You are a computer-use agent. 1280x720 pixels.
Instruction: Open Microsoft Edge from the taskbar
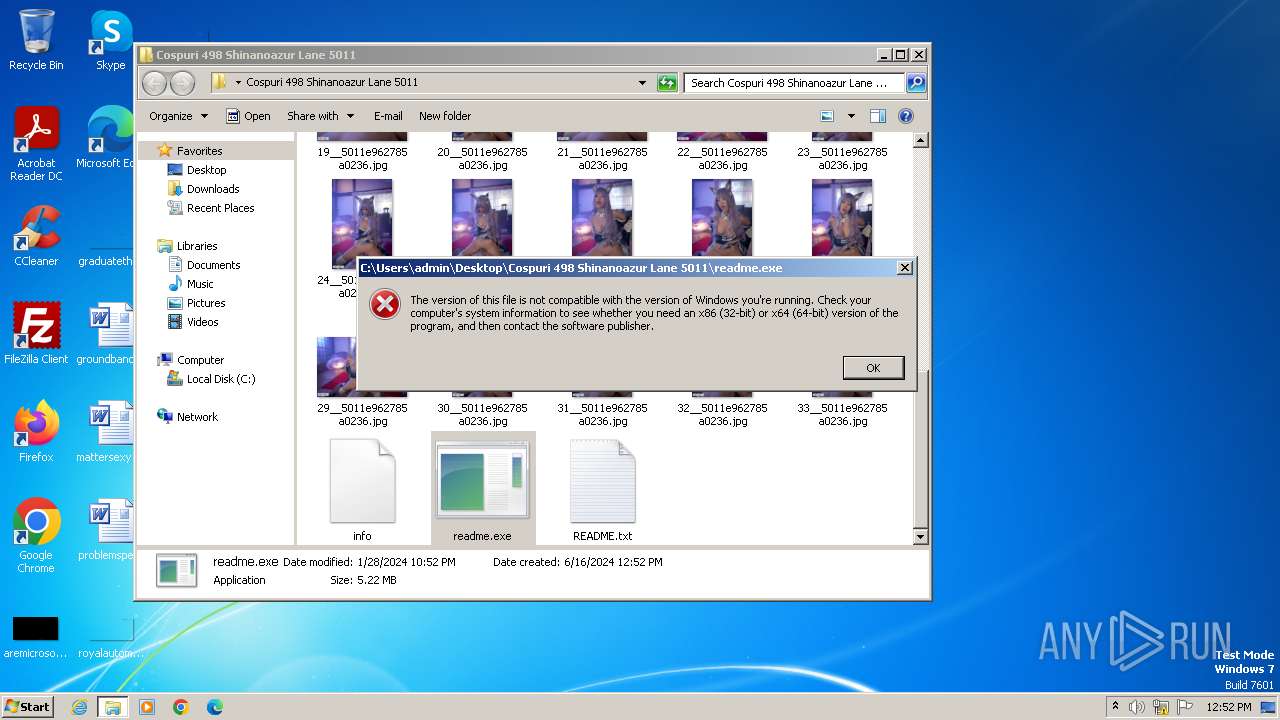point(215,707)
